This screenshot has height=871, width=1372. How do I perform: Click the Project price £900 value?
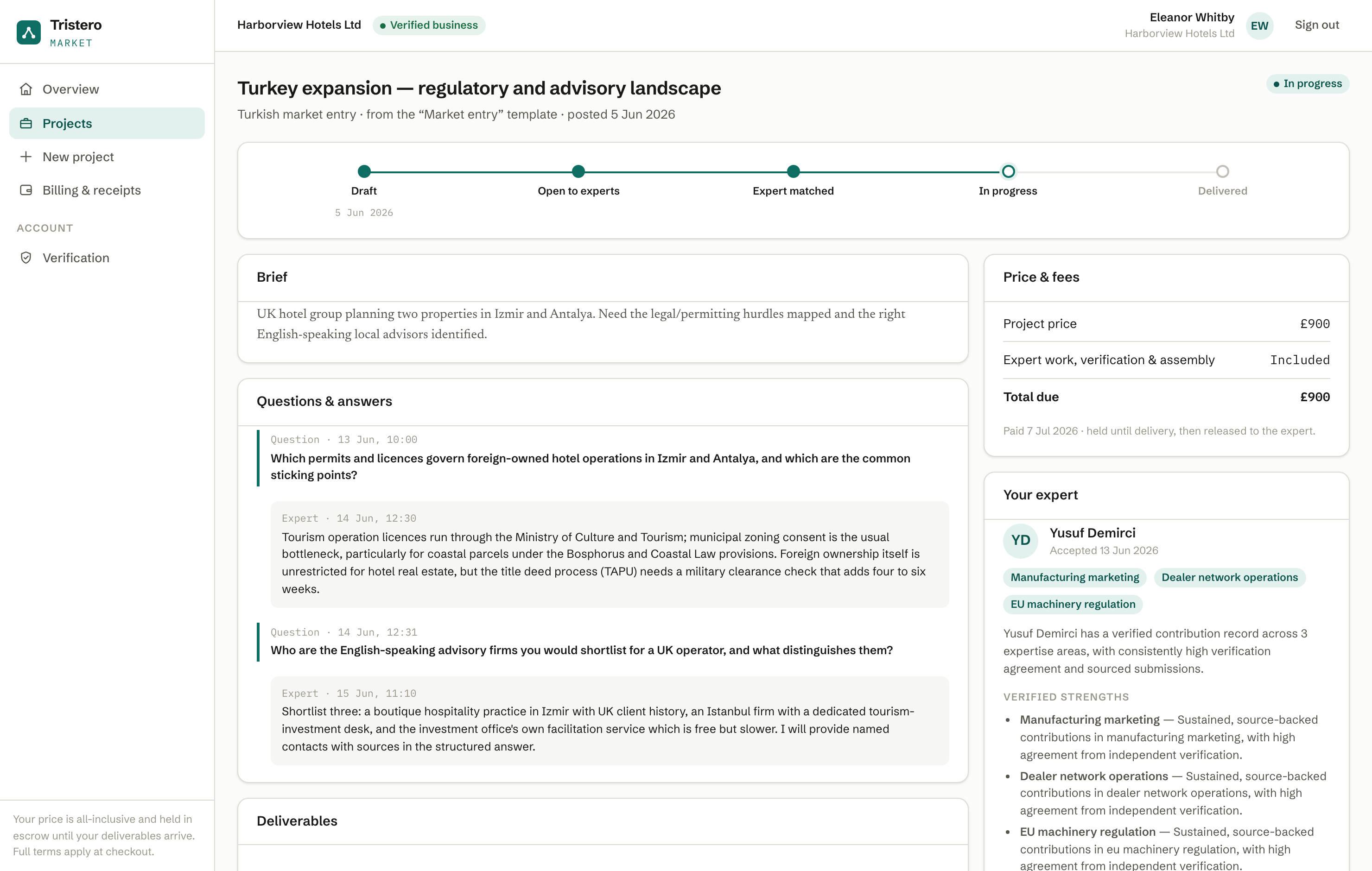(x=1315, y=323)
